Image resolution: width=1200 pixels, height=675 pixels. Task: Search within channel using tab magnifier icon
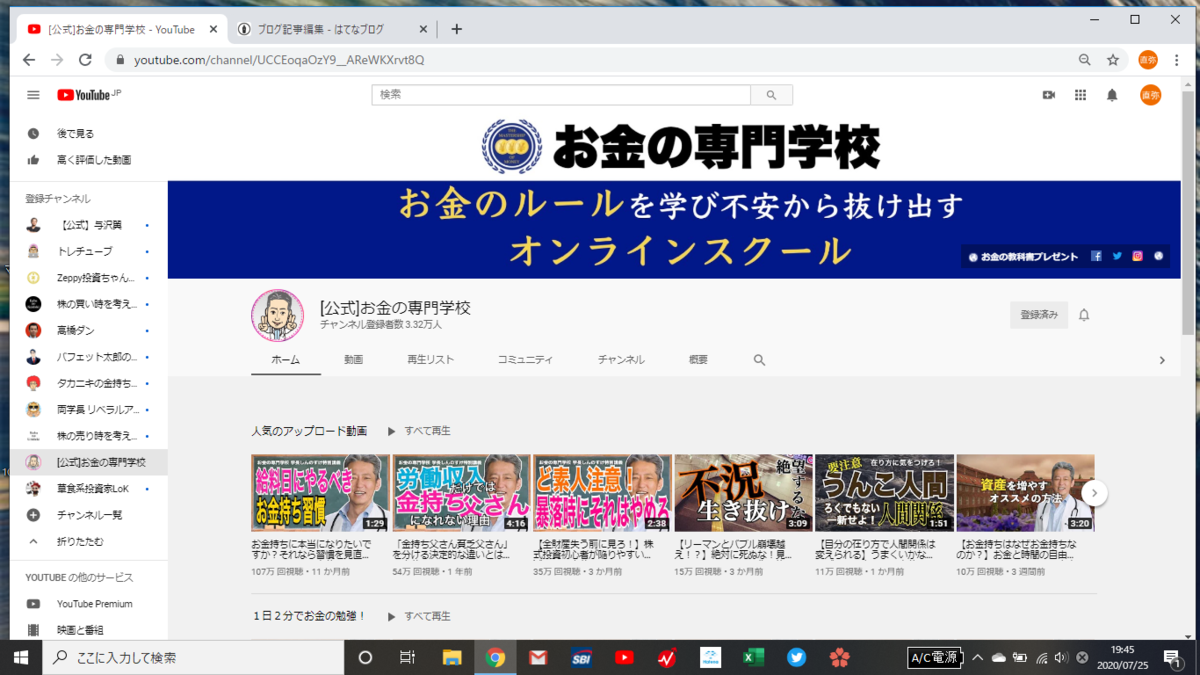pyautogui.click(x=759, y=360)
